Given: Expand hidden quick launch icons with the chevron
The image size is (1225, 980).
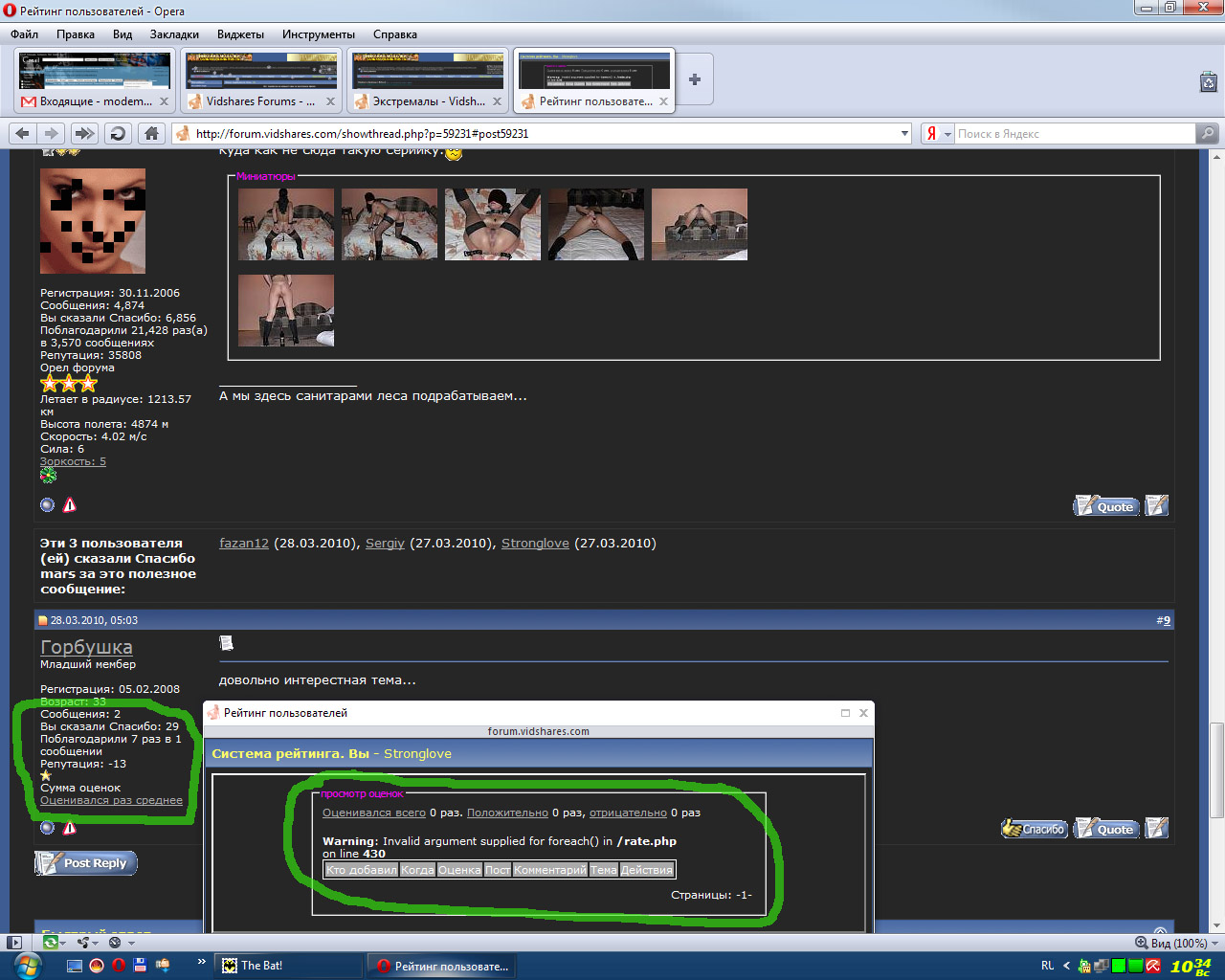Looking at the screenshot, I should (x=201, y=961).
